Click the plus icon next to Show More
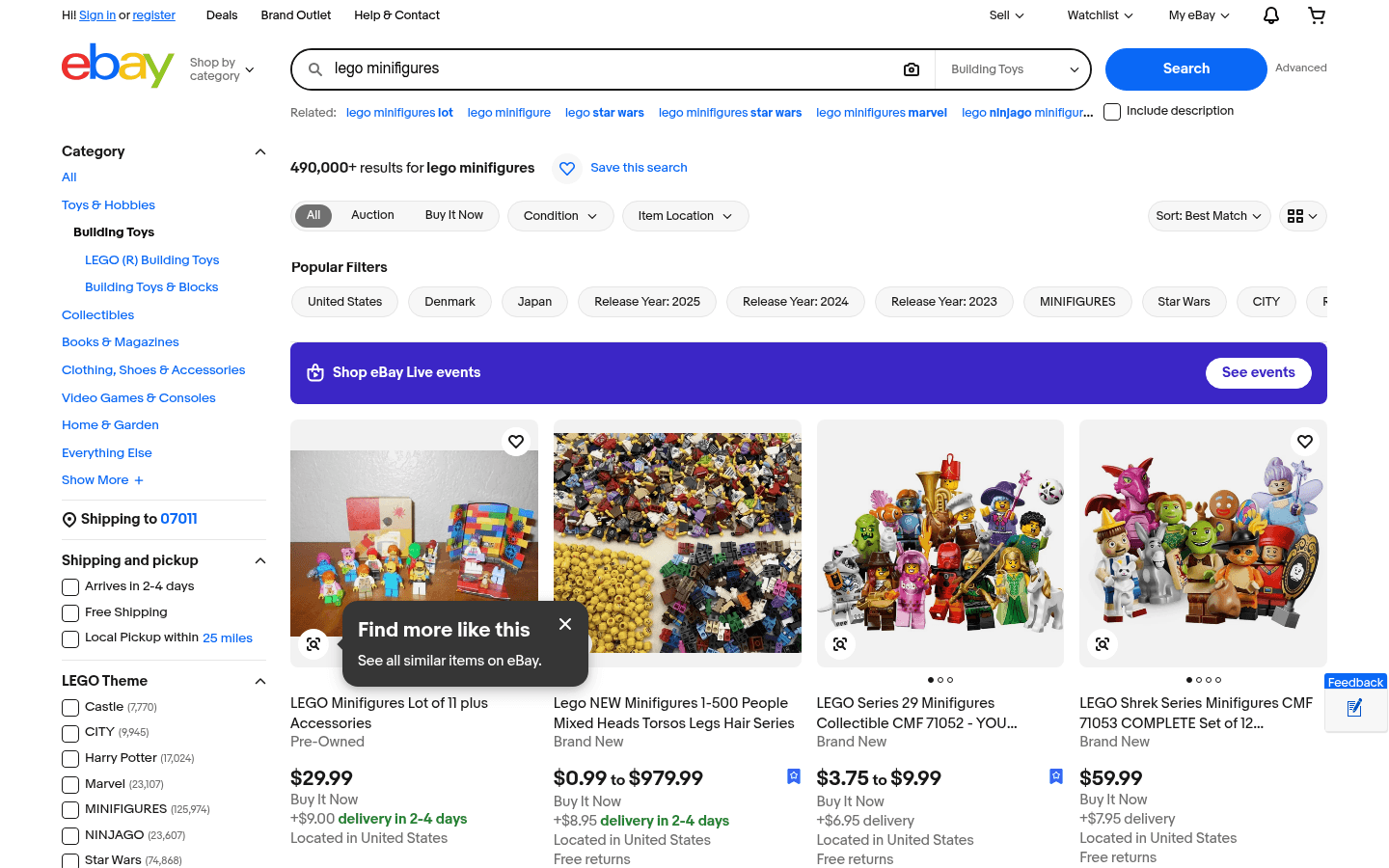 pyautogui.click(x=139, y=480)
